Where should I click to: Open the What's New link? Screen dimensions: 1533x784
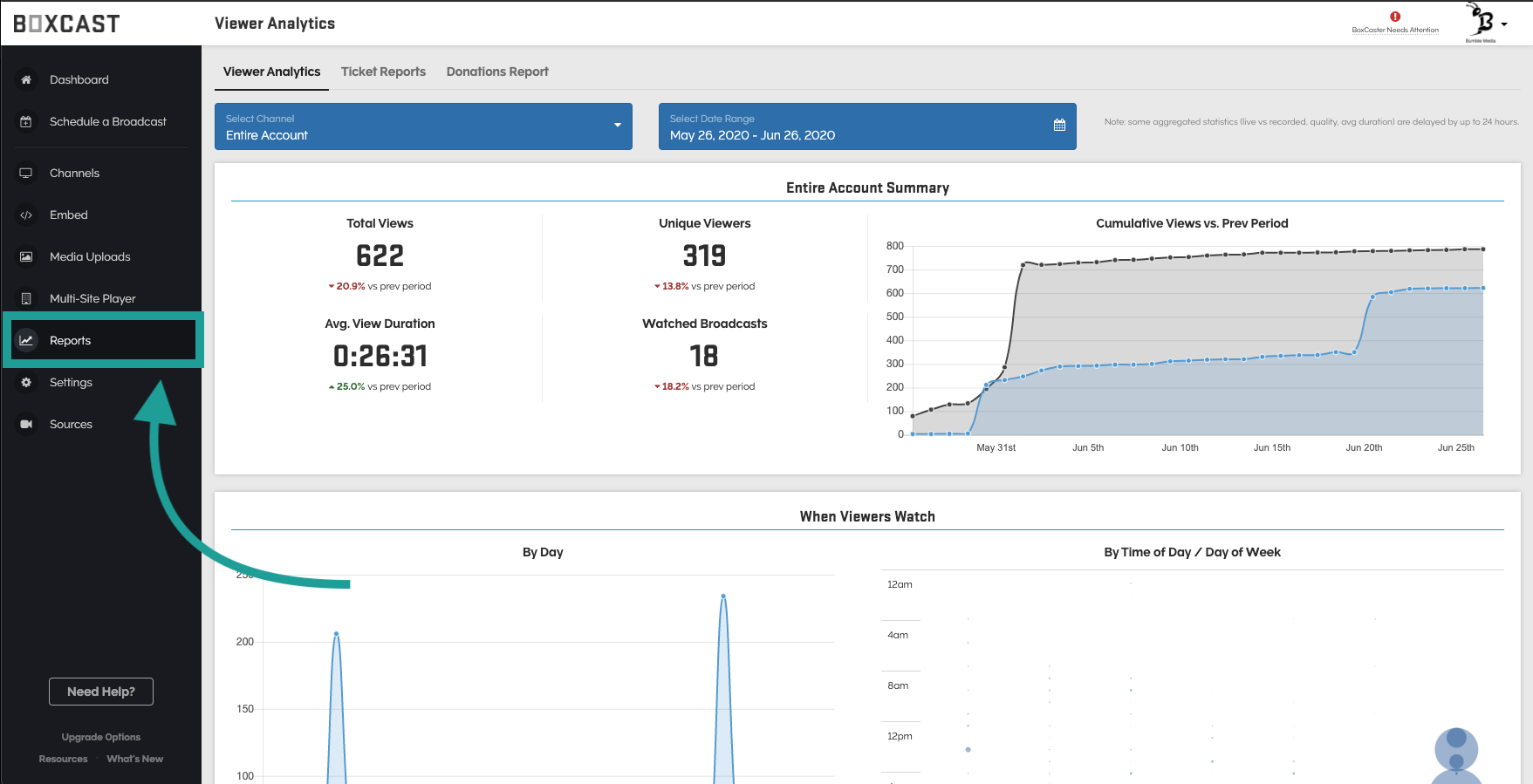(134, 759)
